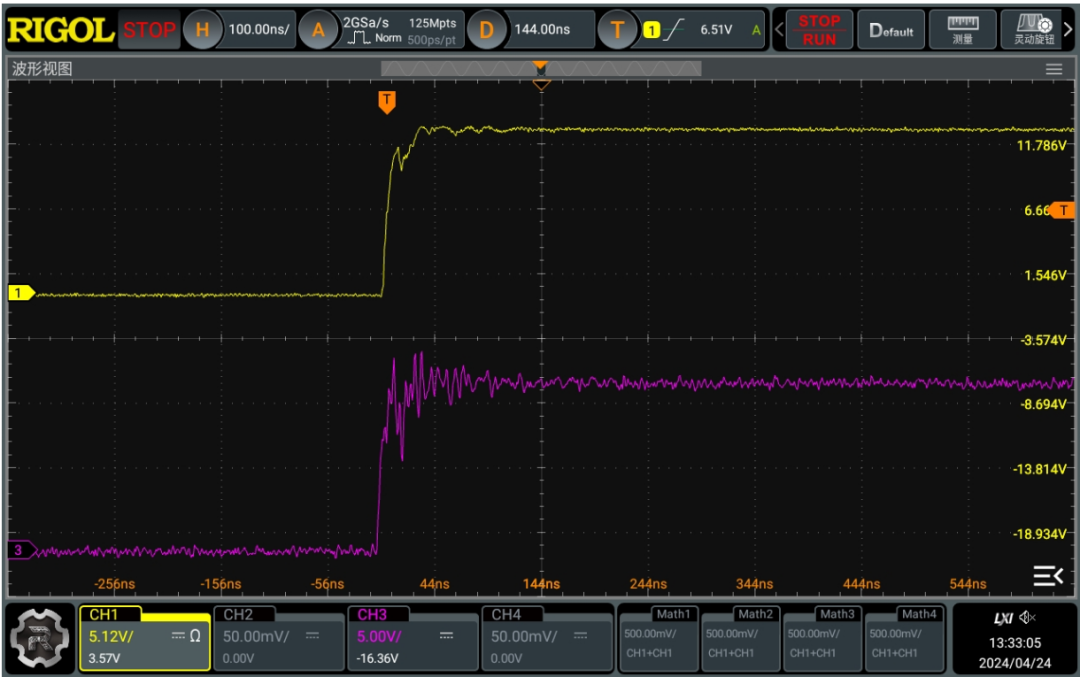Open the 灵动旋钮 knob settings icon

[1035, 30]
